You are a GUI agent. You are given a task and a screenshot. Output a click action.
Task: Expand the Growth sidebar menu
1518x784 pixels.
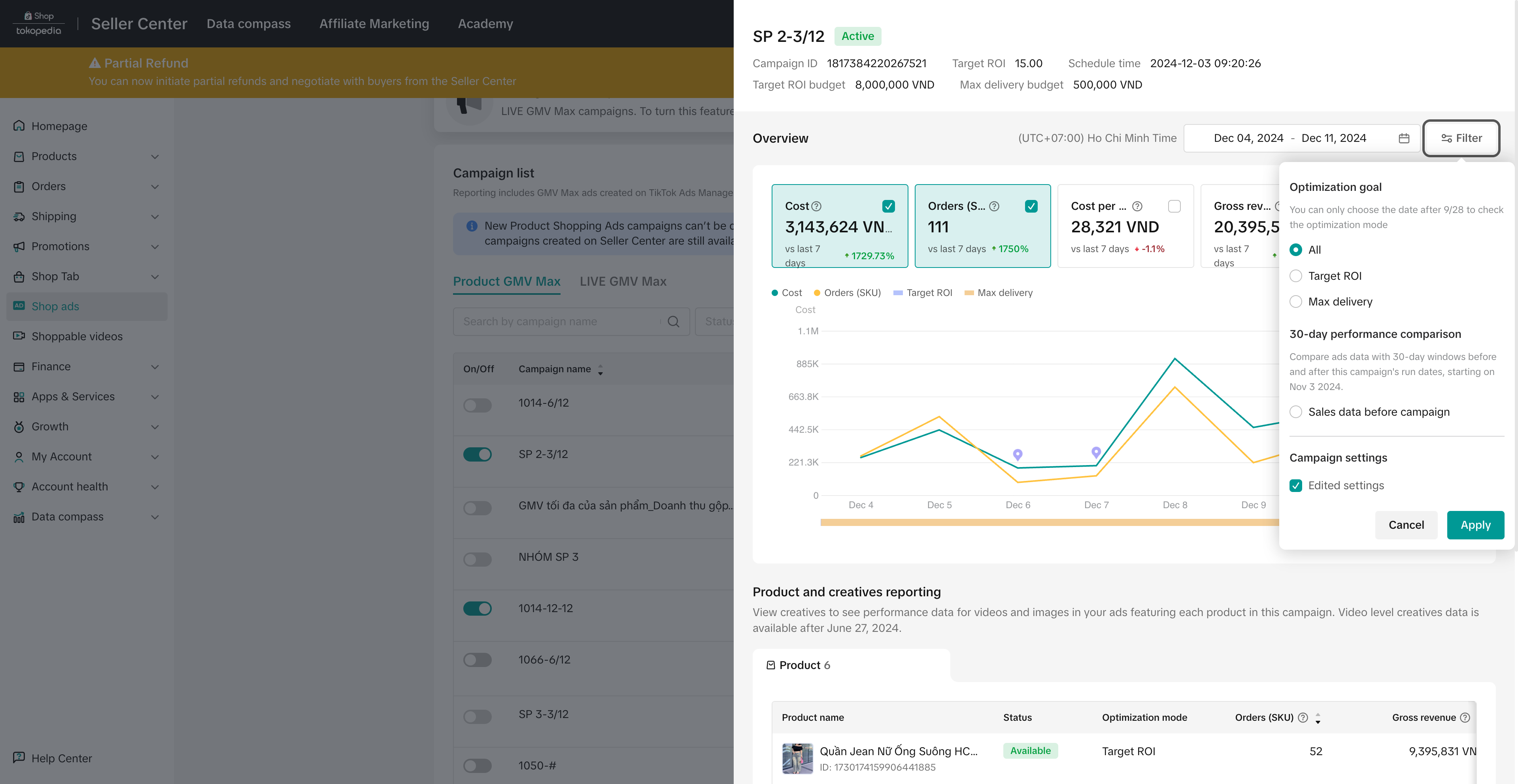(155, 427)
